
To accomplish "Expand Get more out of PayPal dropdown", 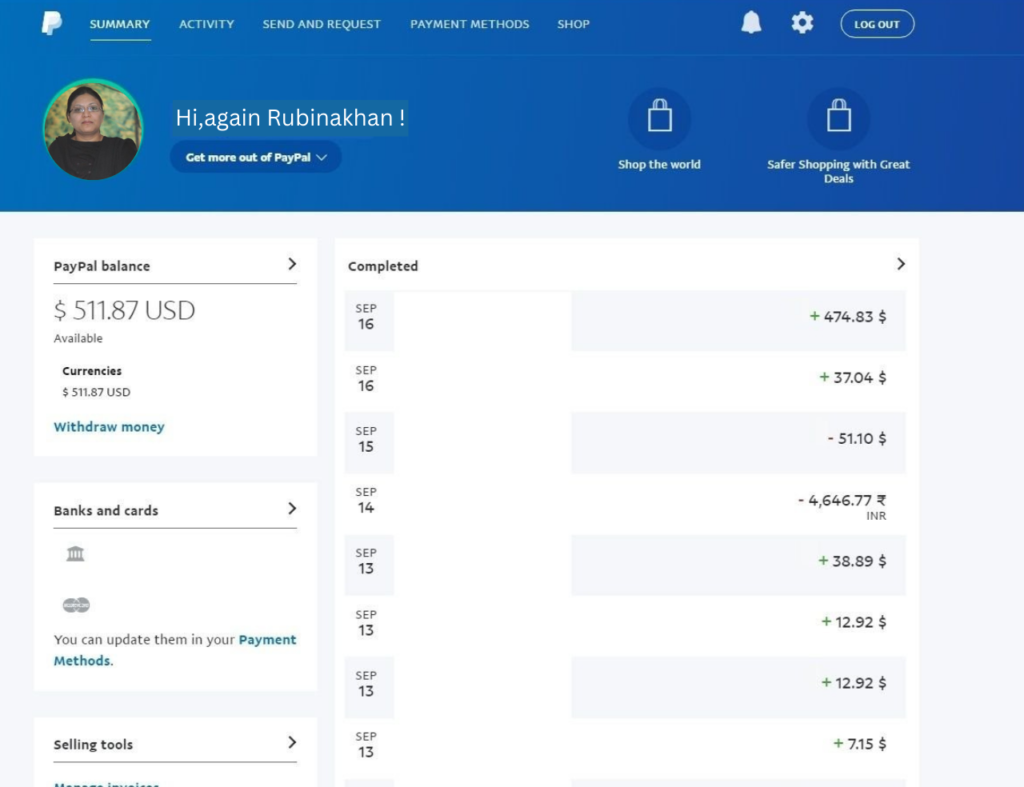I will [256, 157].
